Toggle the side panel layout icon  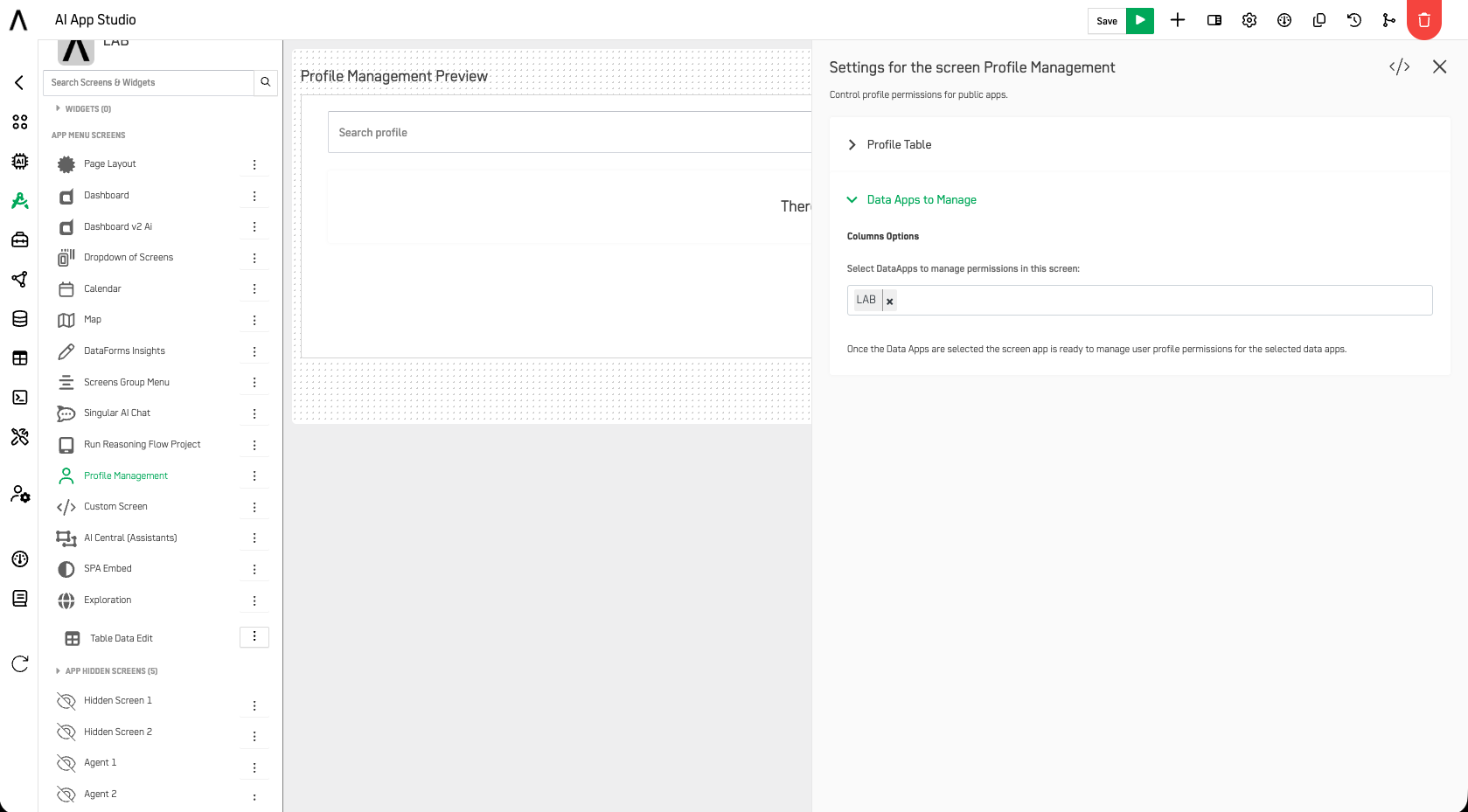[1214, 20]
